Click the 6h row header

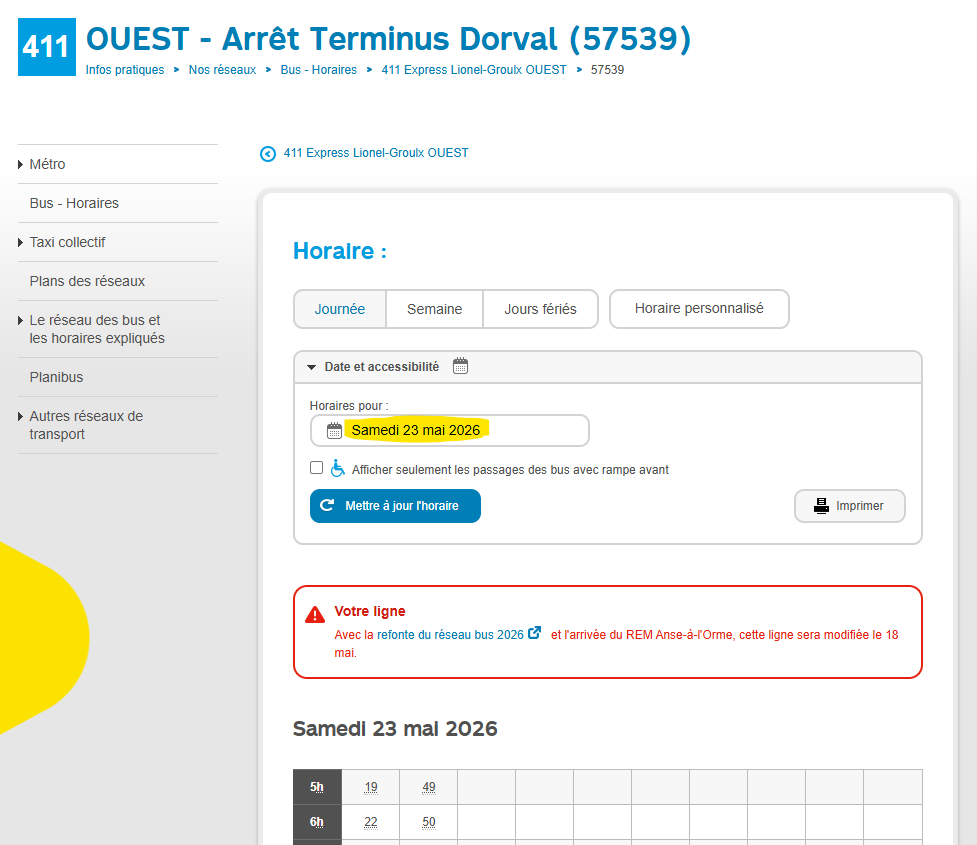317,822
